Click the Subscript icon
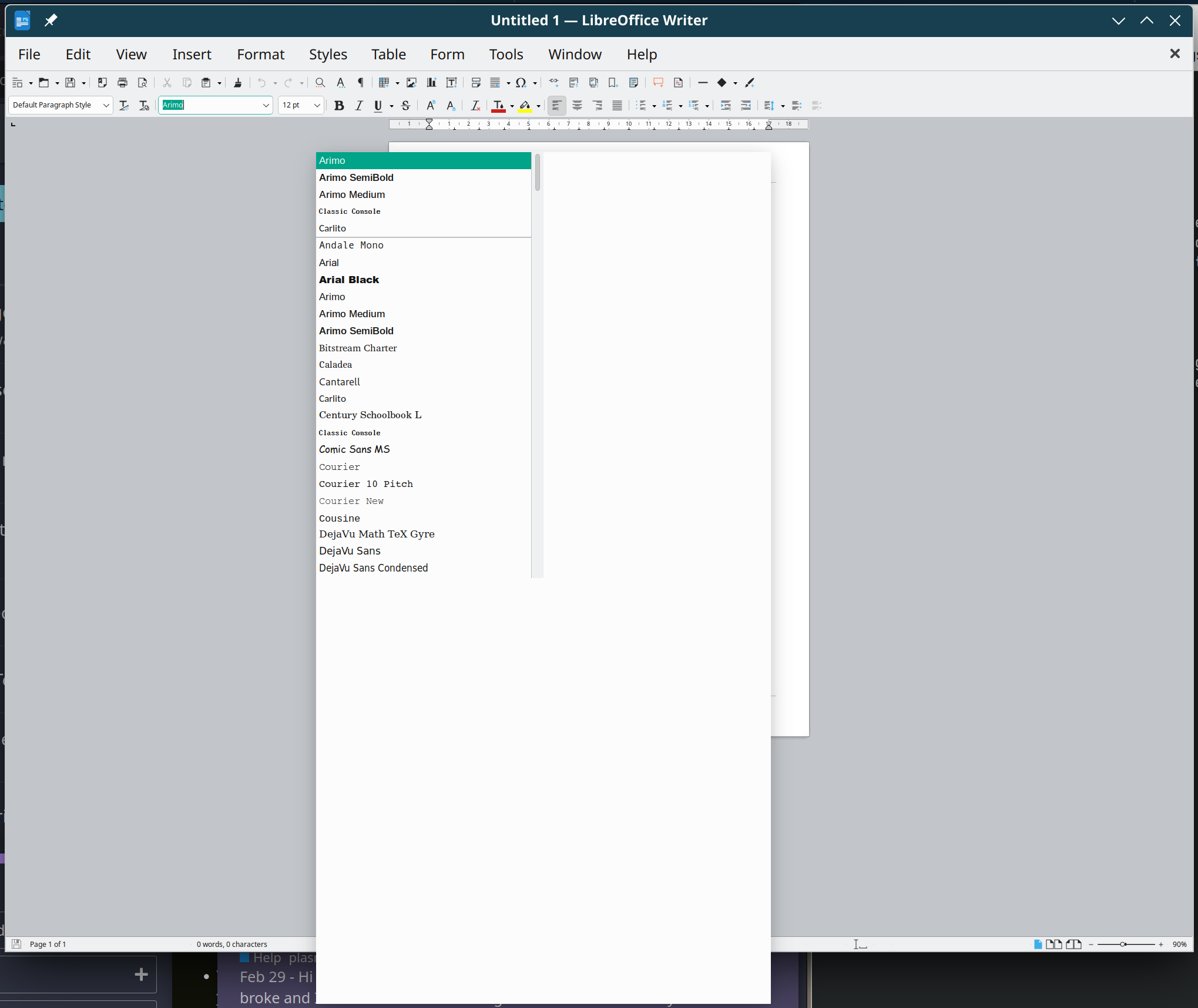The height and width of the screenshot is (1008, 1198). point(451,106)
